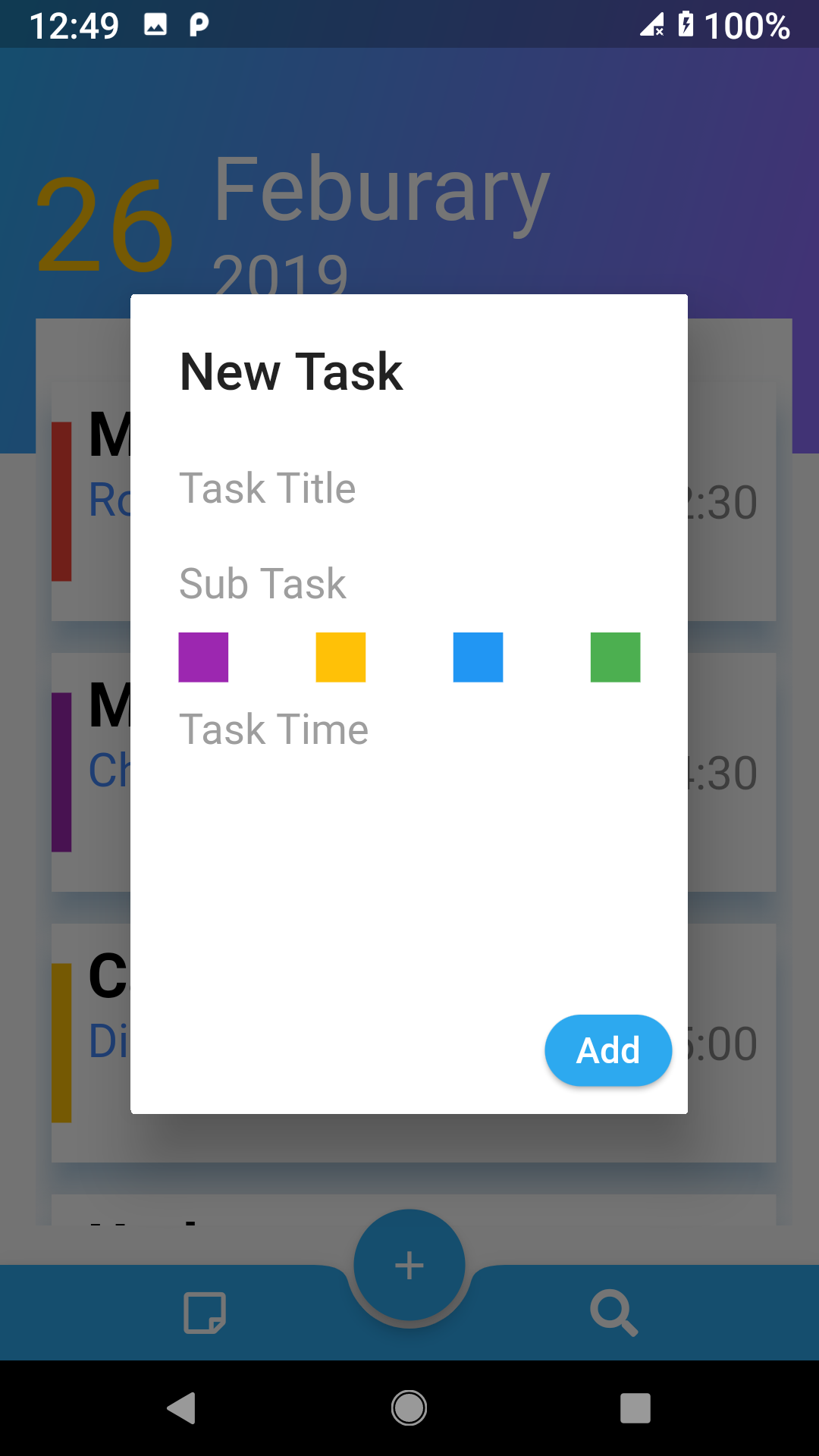819x1456 pixels.
Task: Open the notes icon in bottom bar
Action: [x=205, y=1313]
